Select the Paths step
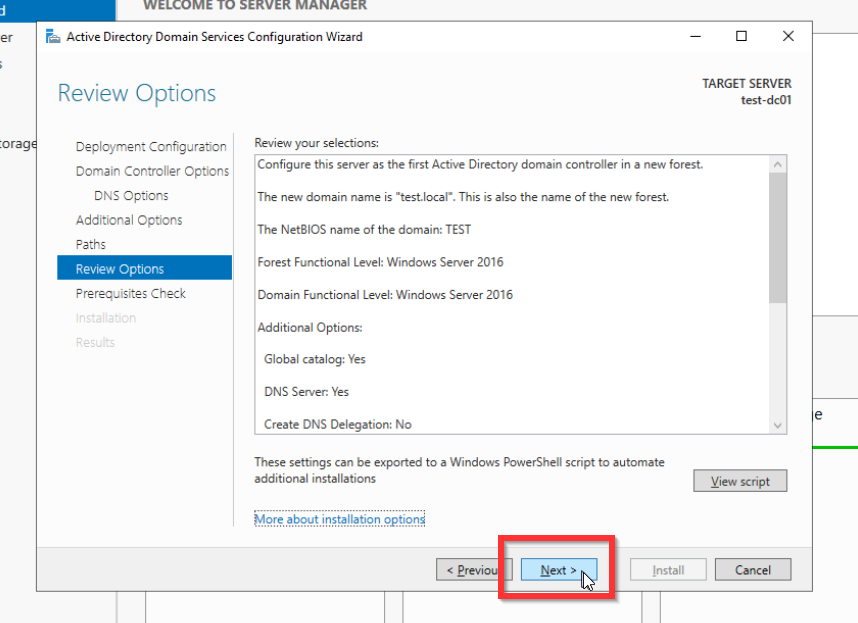 (x=91, y=244)
